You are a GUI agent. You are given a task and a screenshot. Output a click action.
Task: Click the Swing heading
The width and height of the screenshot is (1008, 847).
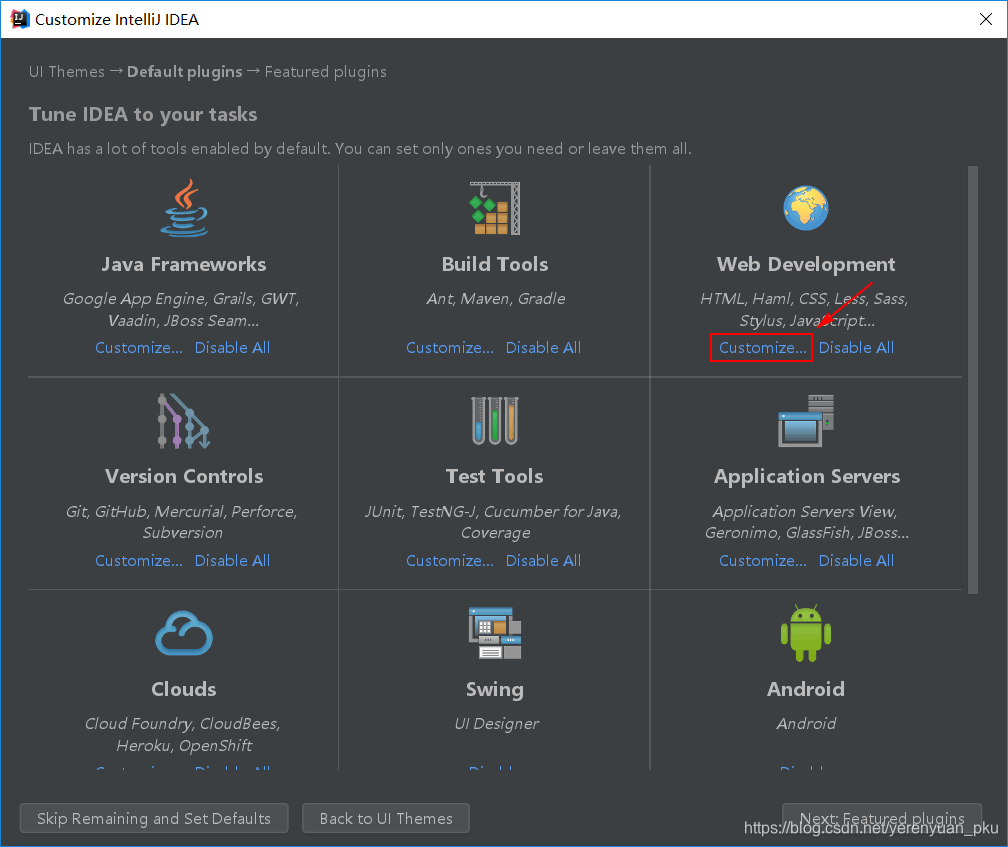pos(494,689)
